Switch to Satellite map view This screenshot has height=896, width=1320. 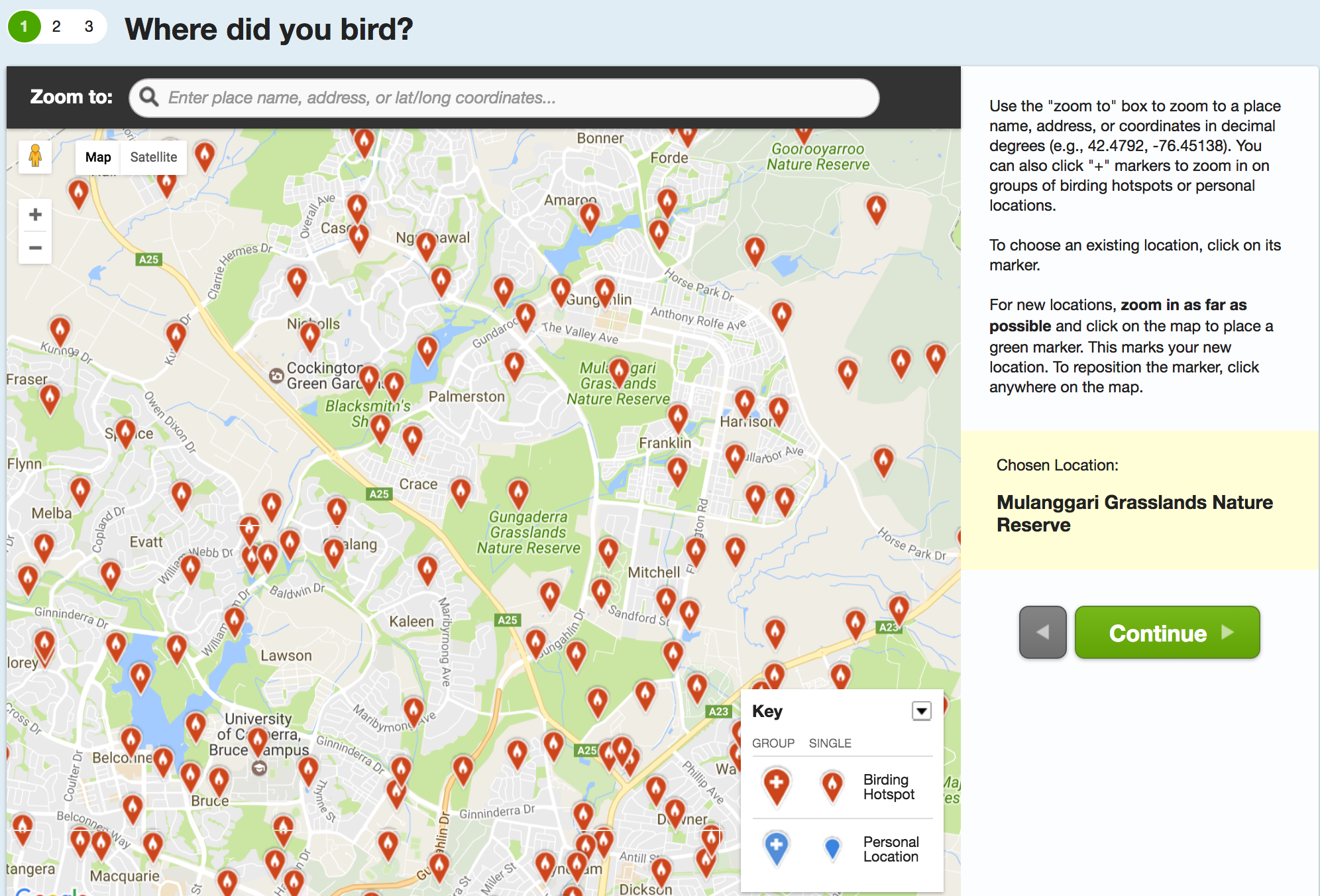pyautogui.click(x=154, y=157)
